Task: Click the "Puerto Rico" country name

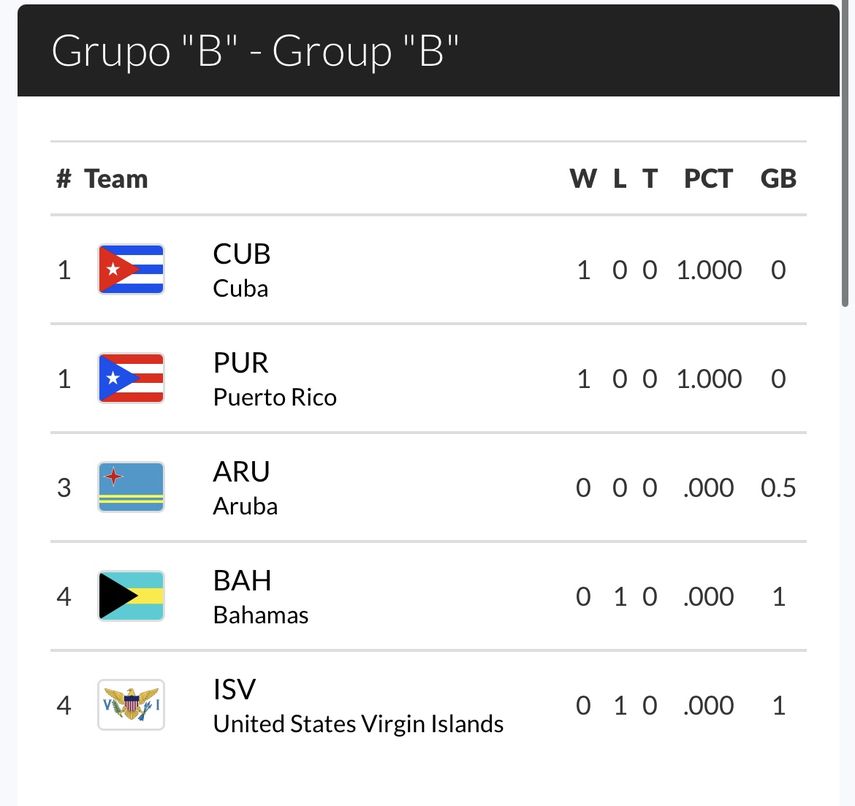Action: (x=275, y=397)
